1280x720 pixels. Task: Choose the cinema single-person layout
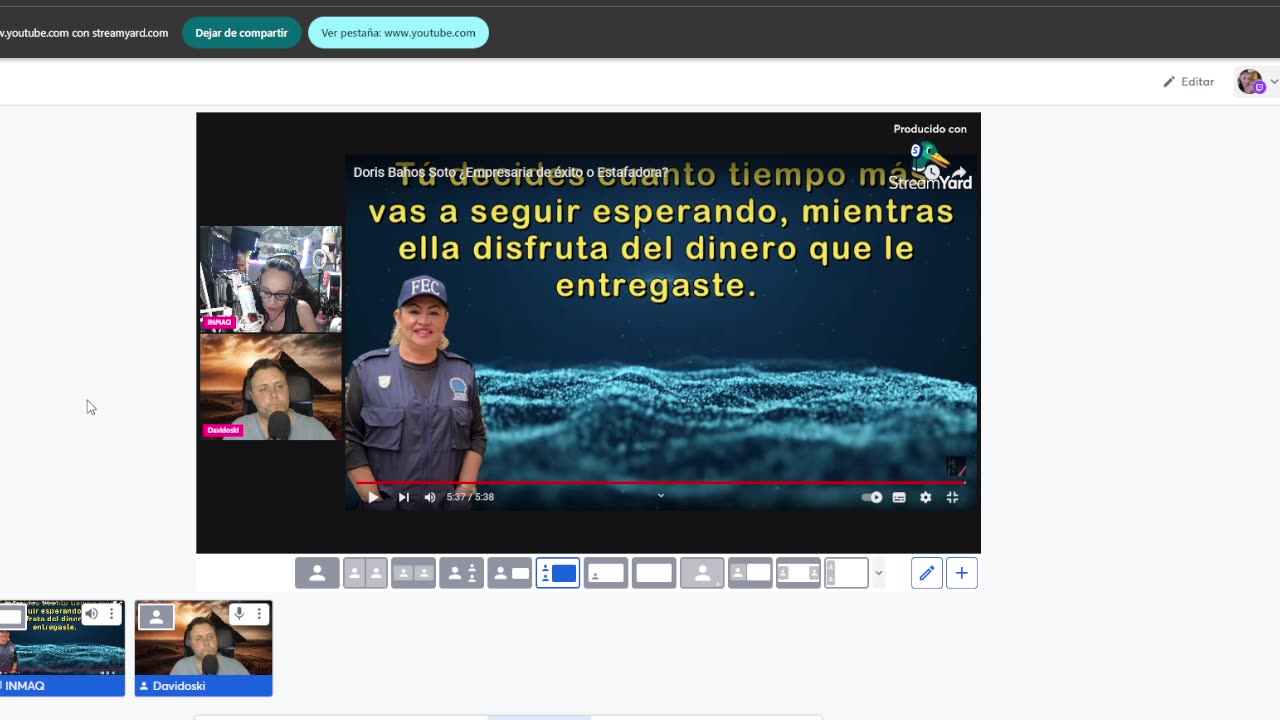click(702, 573)
